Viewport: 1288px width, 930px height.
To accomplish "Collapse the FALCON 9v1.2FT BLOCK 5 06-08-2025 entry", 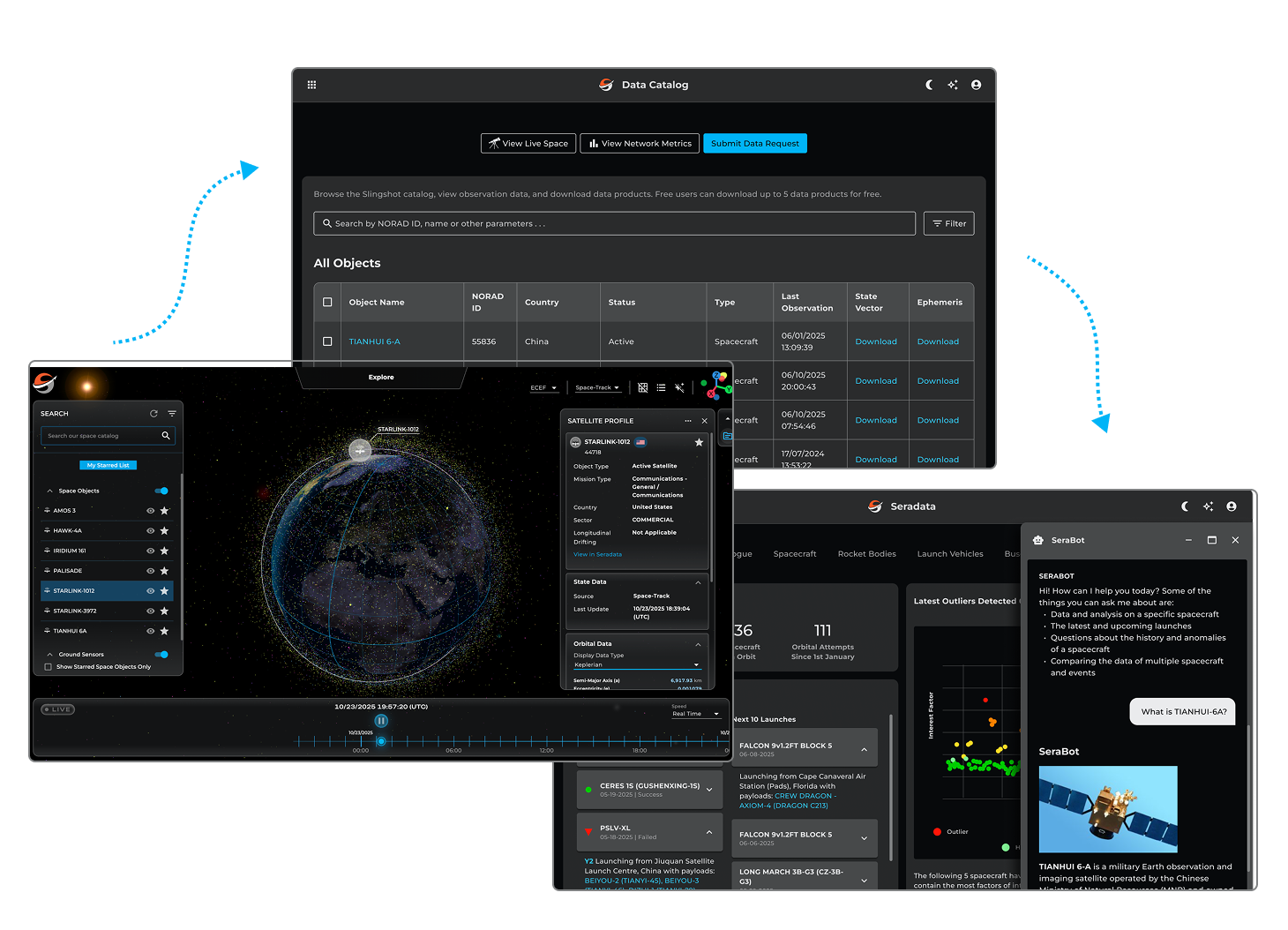I will coord(864,749).
